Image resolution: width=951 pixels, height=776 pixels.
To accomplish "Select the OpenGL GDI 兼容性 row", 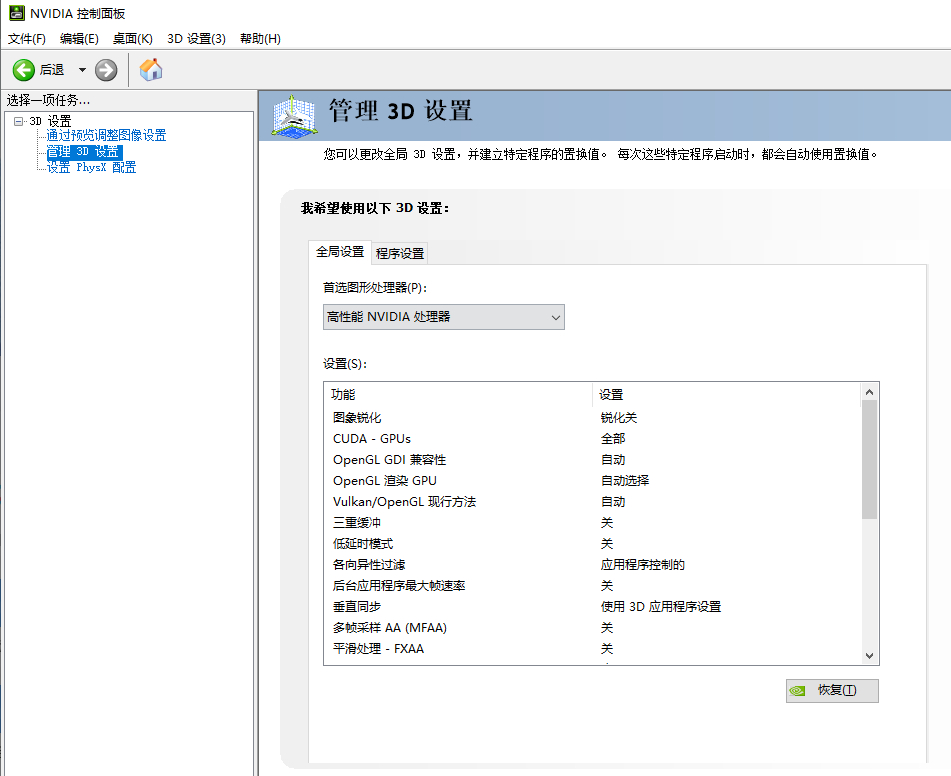I will pyautogui.click(x=593, y=460).
